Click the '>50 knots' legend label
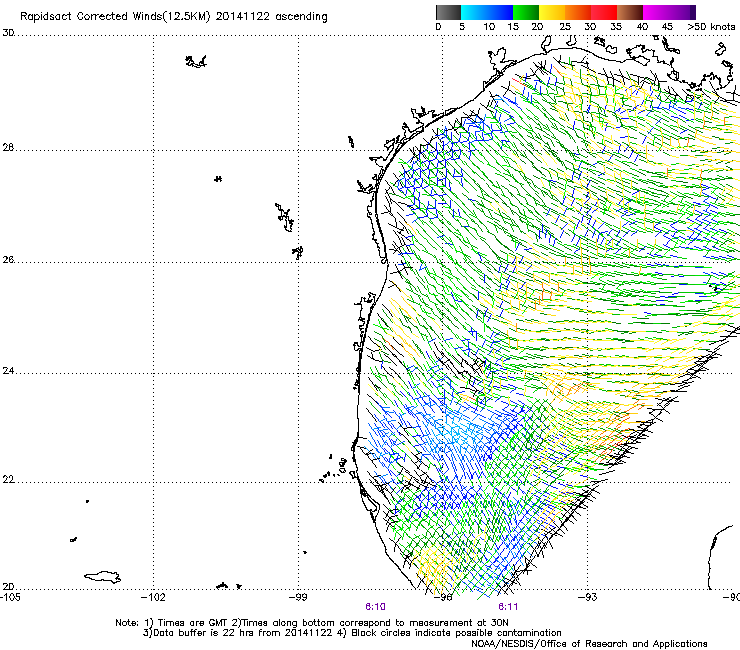Image resolution: width=740 pixels, height=650 pixels. point(711,27)
